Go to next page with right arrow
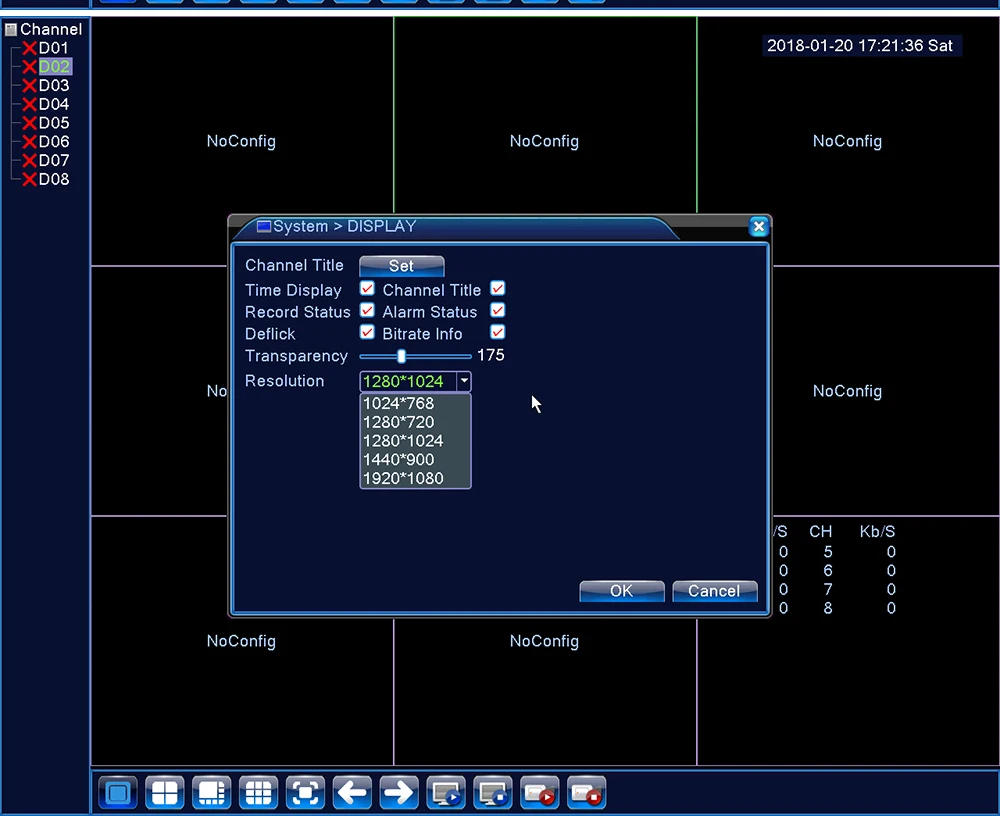 pyautogui.click(x=399, y=793)
